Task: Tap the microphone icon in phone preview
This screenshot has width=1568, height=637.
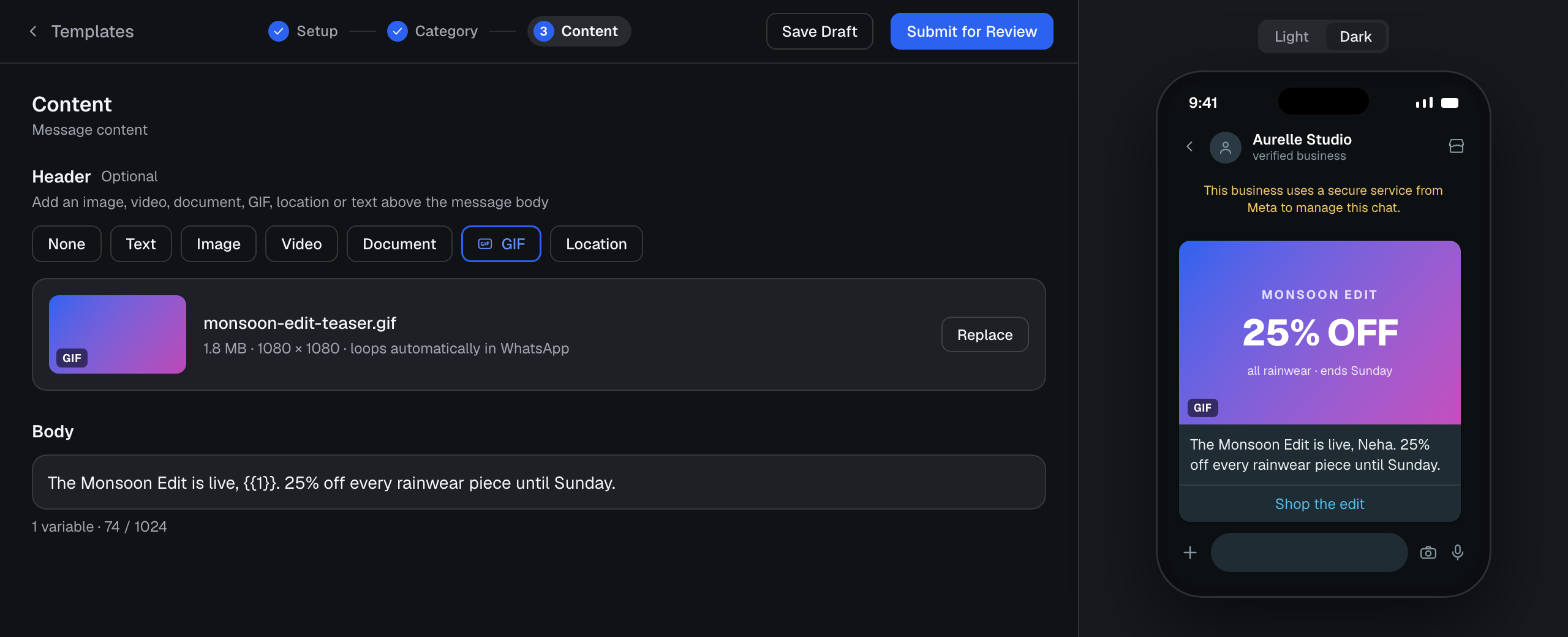Action: pos(1458,552)
